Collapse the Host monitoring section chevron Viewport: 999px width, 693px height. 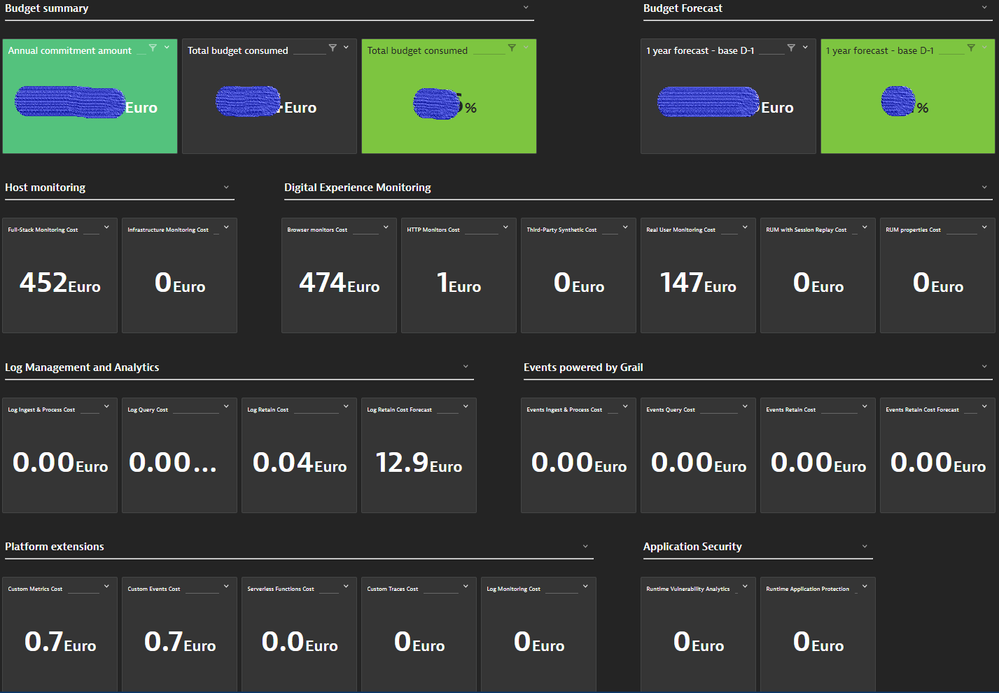coord(227,187)
